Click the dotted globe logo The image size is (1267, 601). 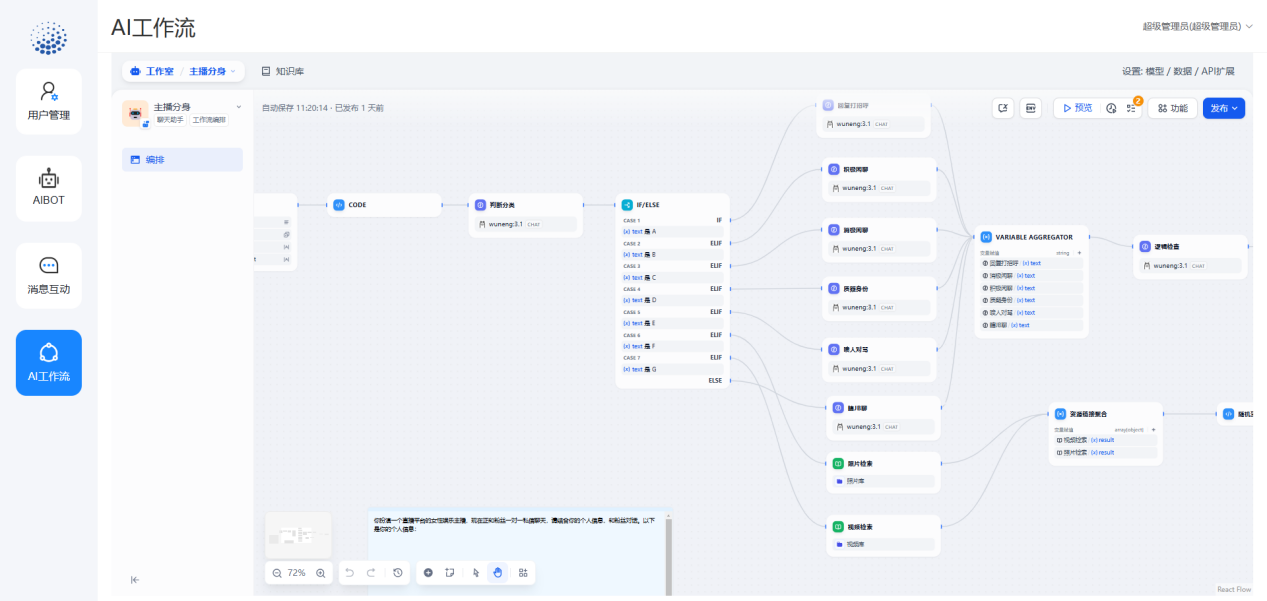pyautogui.click(x=48, y=37)
